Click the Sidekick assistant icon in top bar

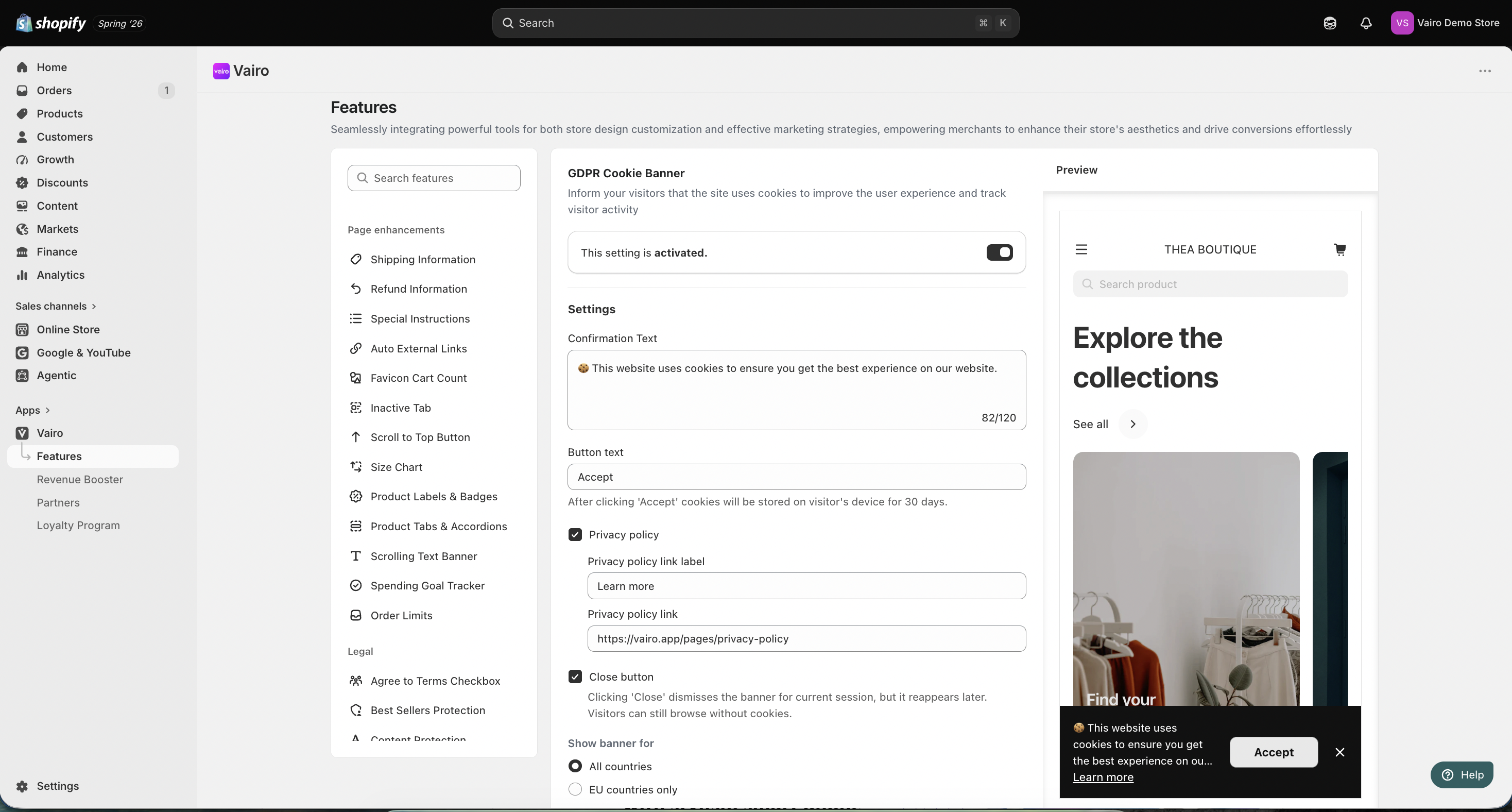click(x=1330, y=23)
